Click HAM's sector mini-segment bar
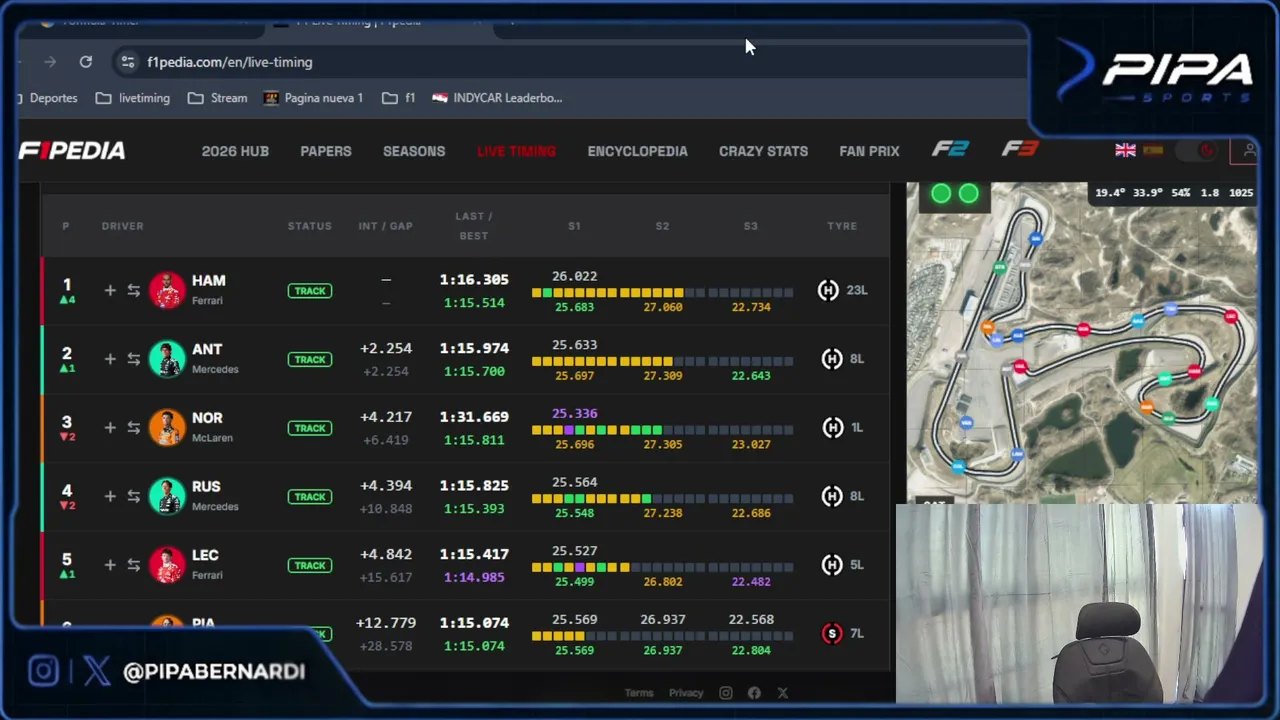This screenshot has width=1280, height=720. click(x=662, y=293)
